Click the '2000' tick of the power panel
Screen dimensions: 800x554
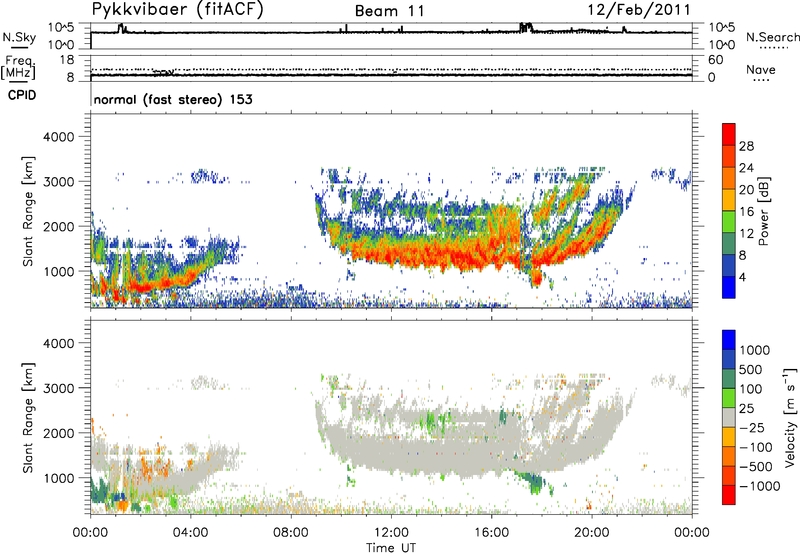pyautogui.click(x=59, y=226)
